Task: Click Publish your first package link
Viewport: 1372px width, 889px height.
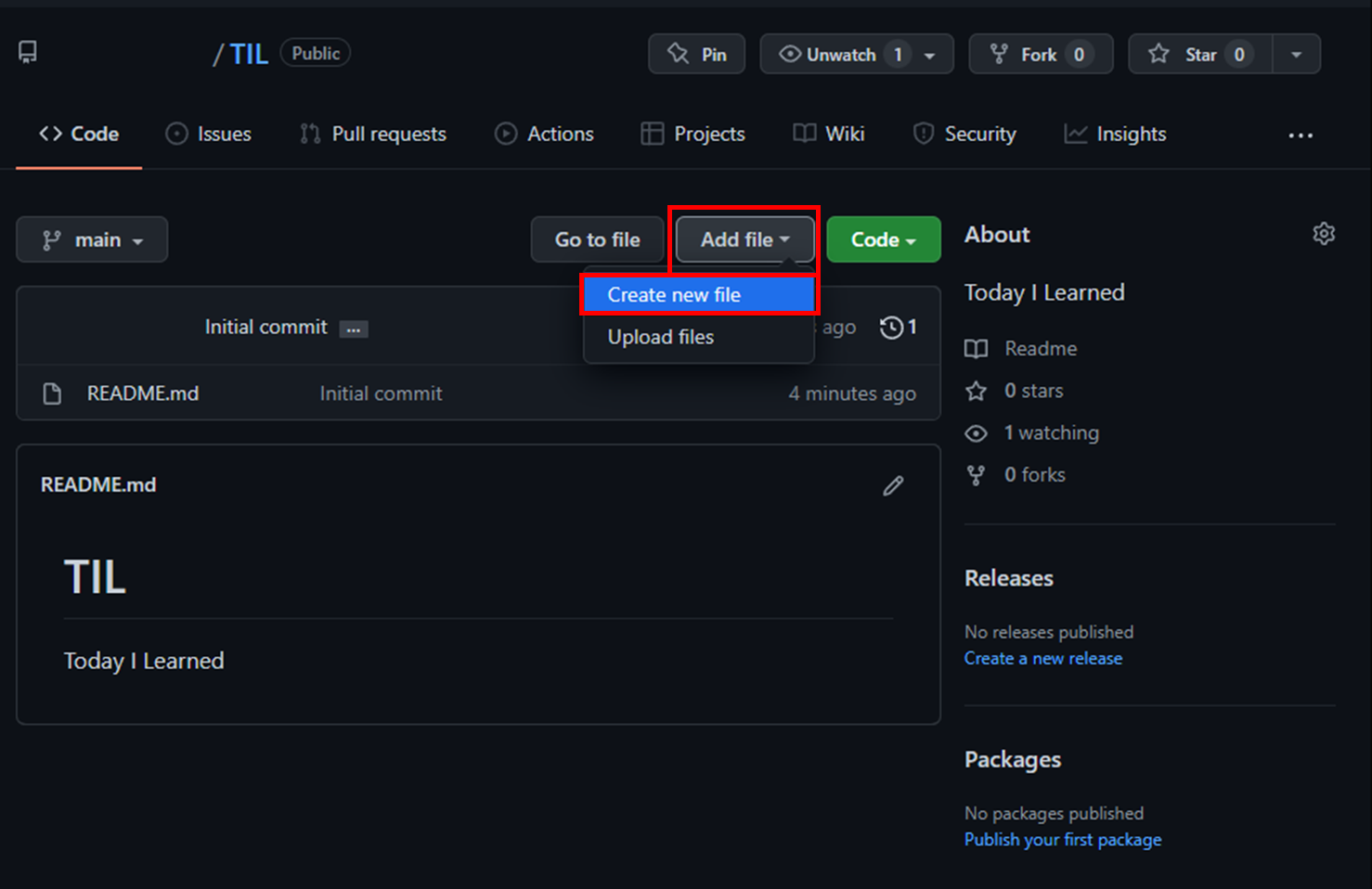Action: pos(1063,839)
